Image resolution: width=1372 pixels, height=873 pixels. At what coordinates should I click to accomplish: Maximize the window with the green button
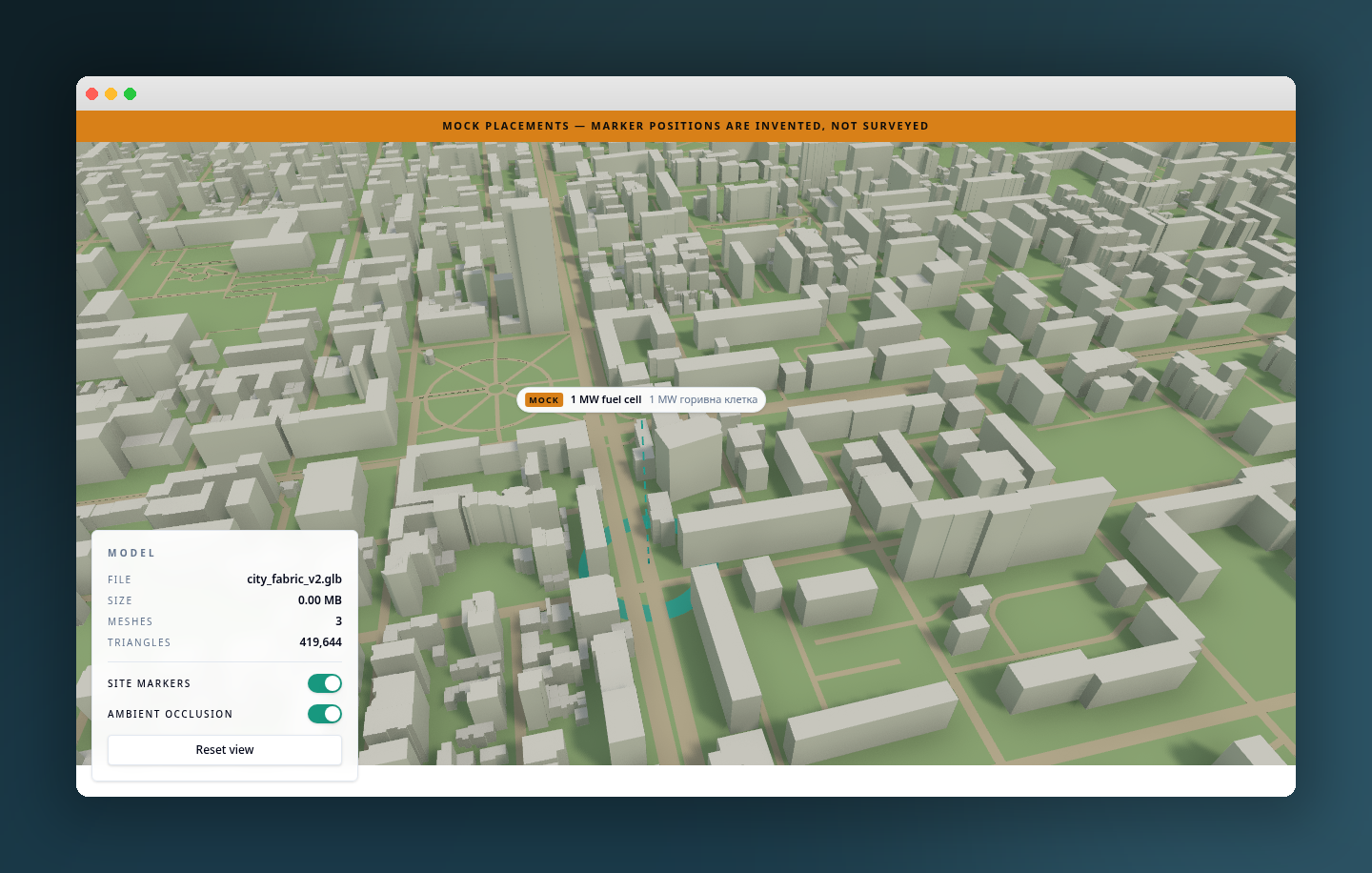point(131,93)
